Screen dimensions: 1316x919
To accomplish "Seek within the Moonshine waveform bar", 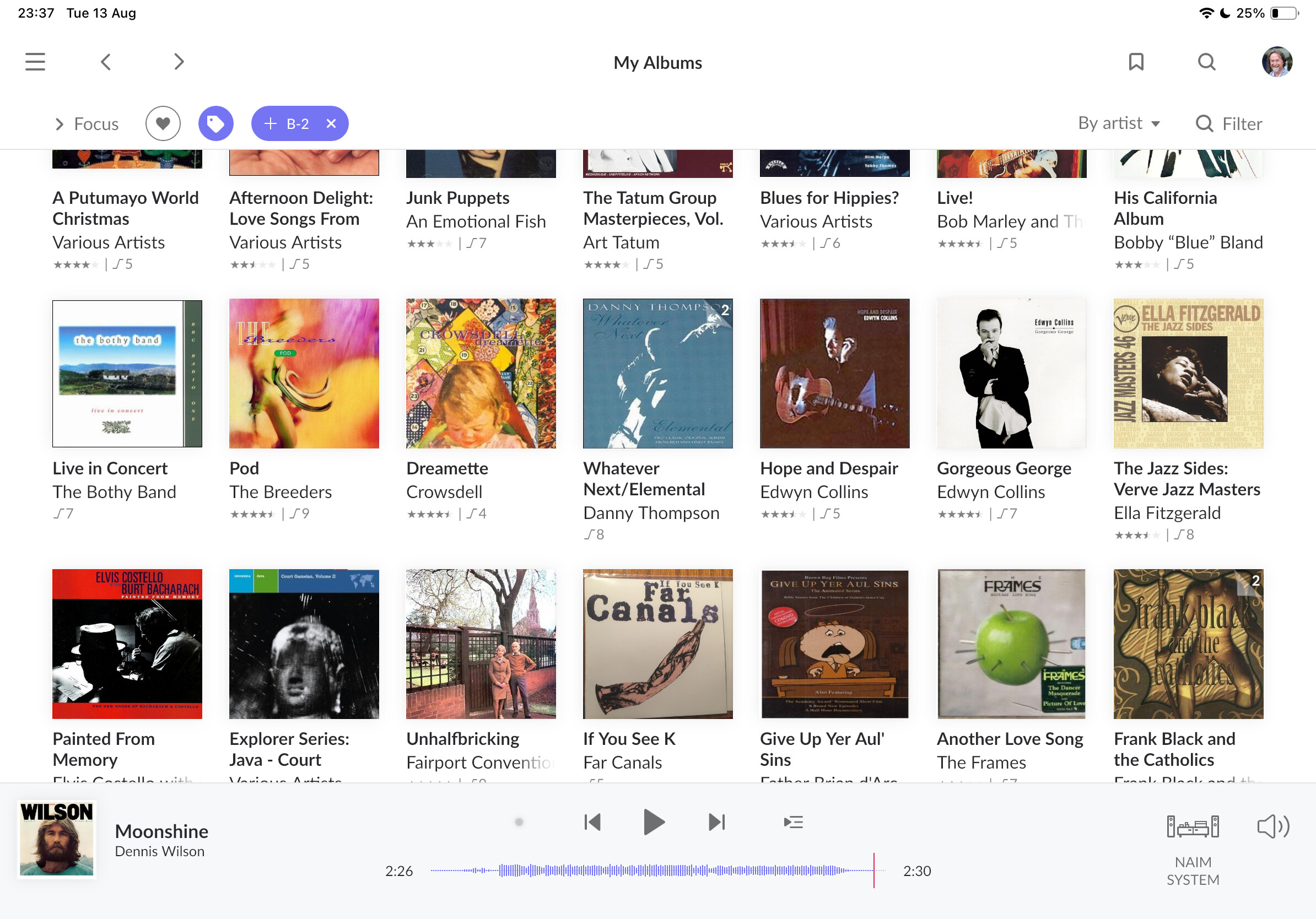I will [x=657, y=871].
